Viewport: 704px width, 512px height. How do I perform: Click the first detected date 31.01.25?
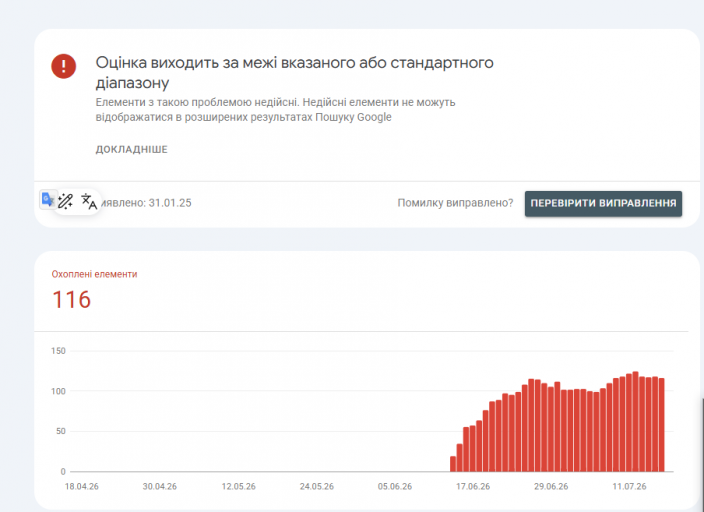pos(170,203)
